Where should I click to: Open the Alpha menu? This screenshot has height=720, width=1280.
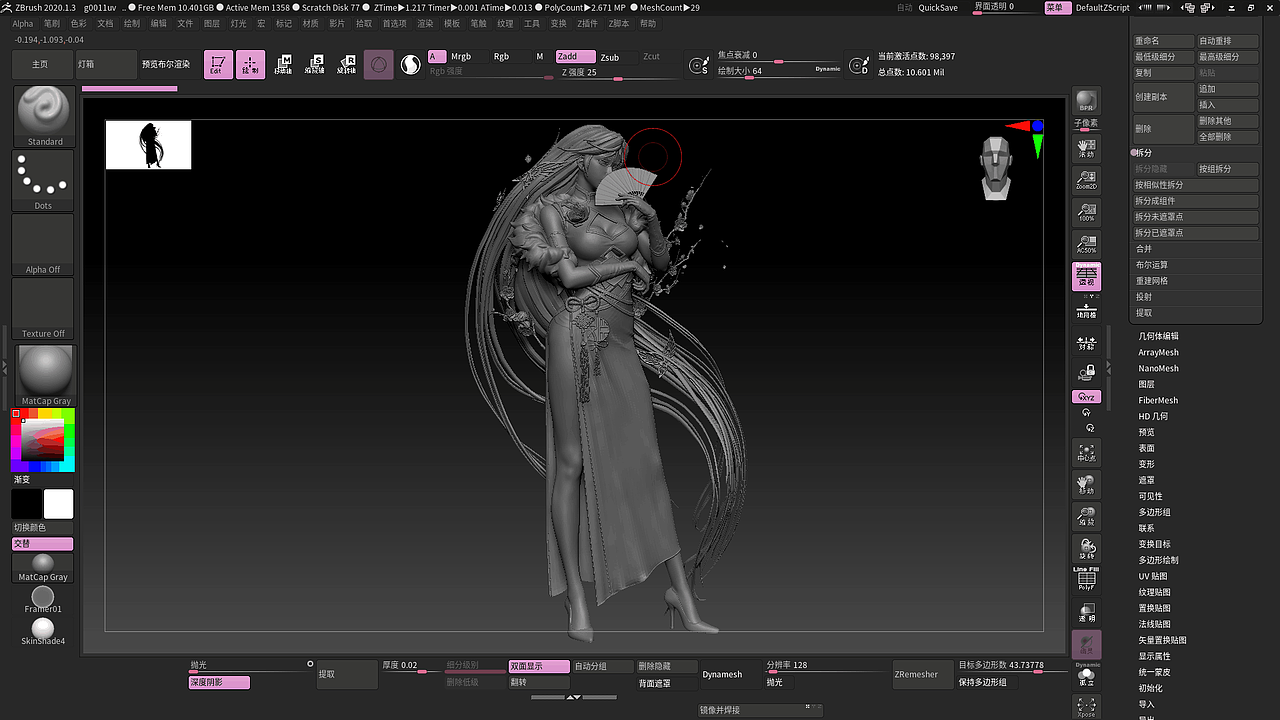pos(22,23)
